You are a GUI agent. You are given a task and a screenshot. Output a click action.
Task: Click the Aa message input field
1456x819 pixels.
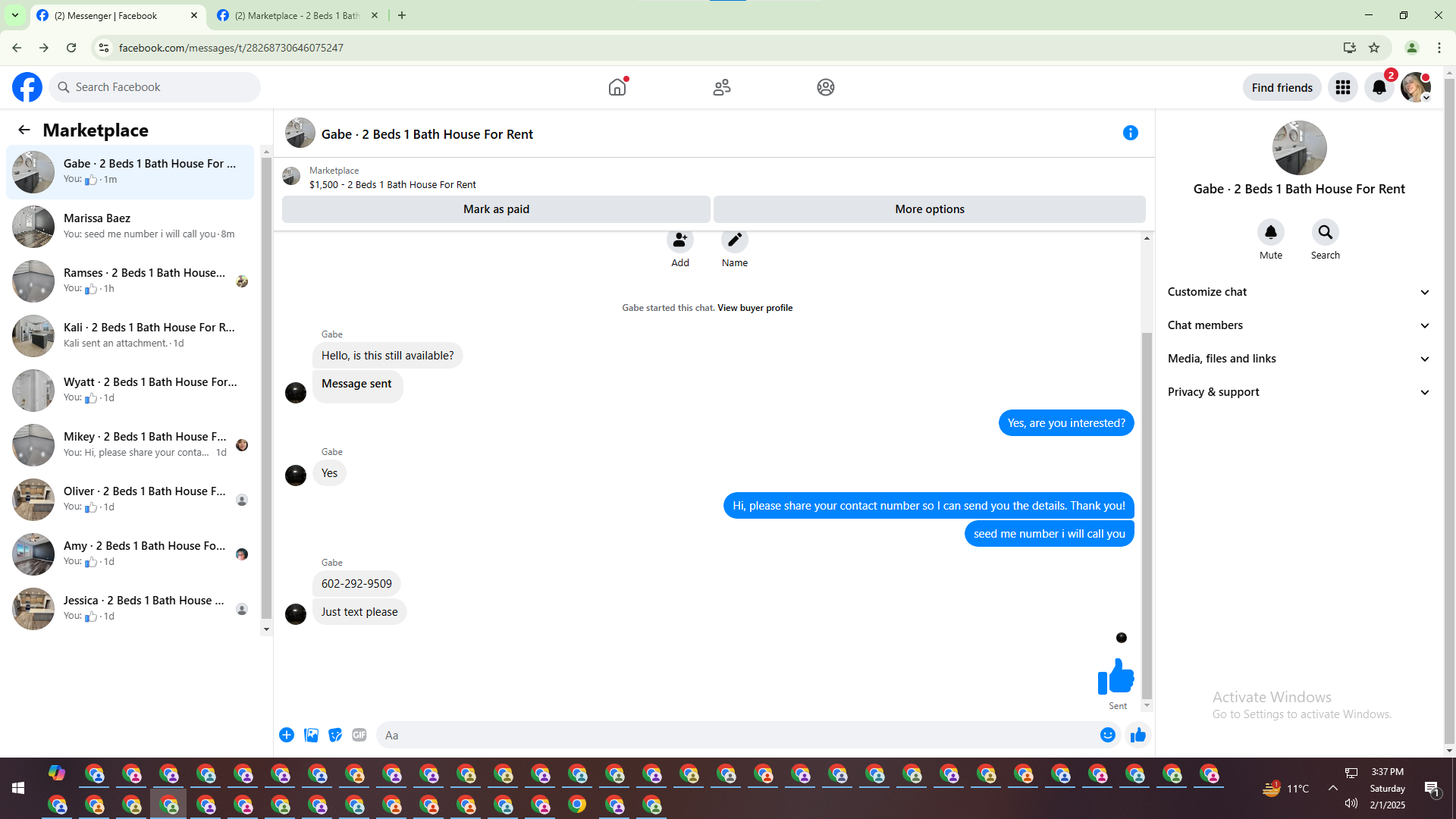(x=736, y=735)
